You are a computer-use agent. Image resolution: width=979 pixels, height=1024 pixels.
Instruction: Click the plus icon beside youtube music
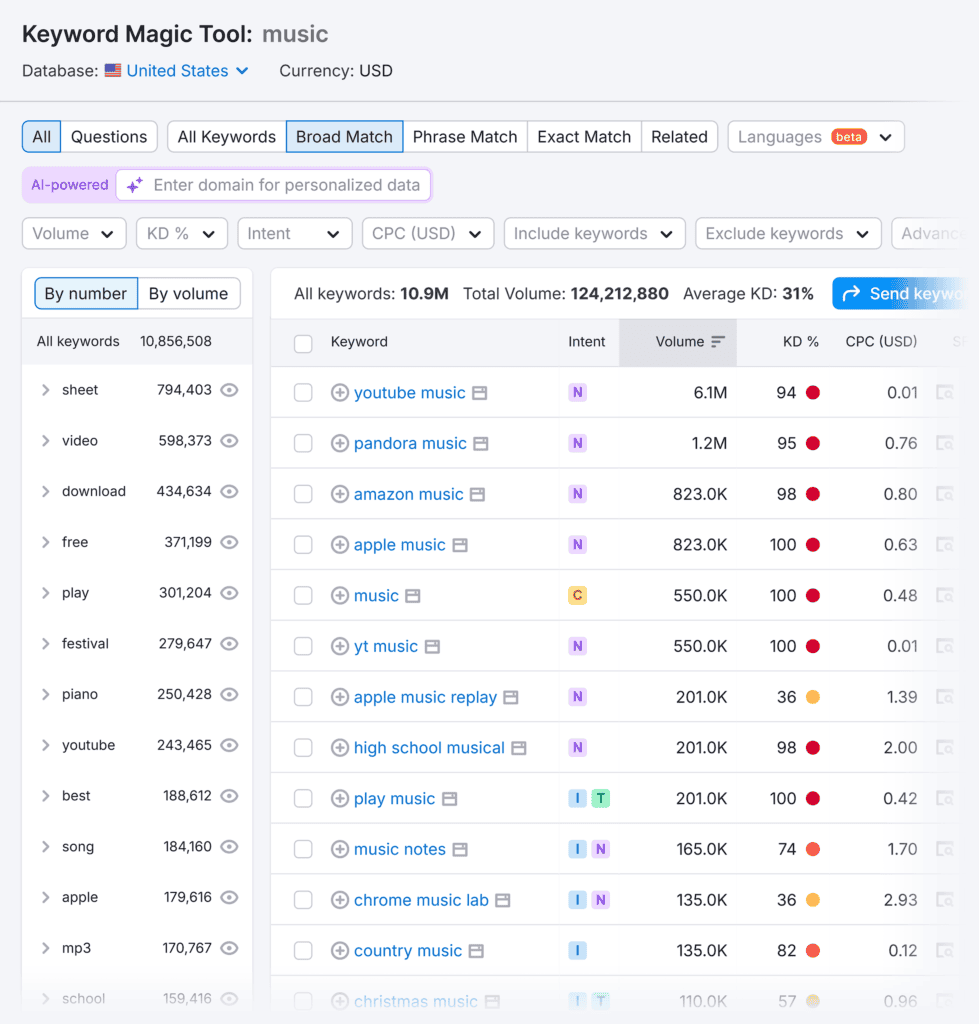(340, 393)
